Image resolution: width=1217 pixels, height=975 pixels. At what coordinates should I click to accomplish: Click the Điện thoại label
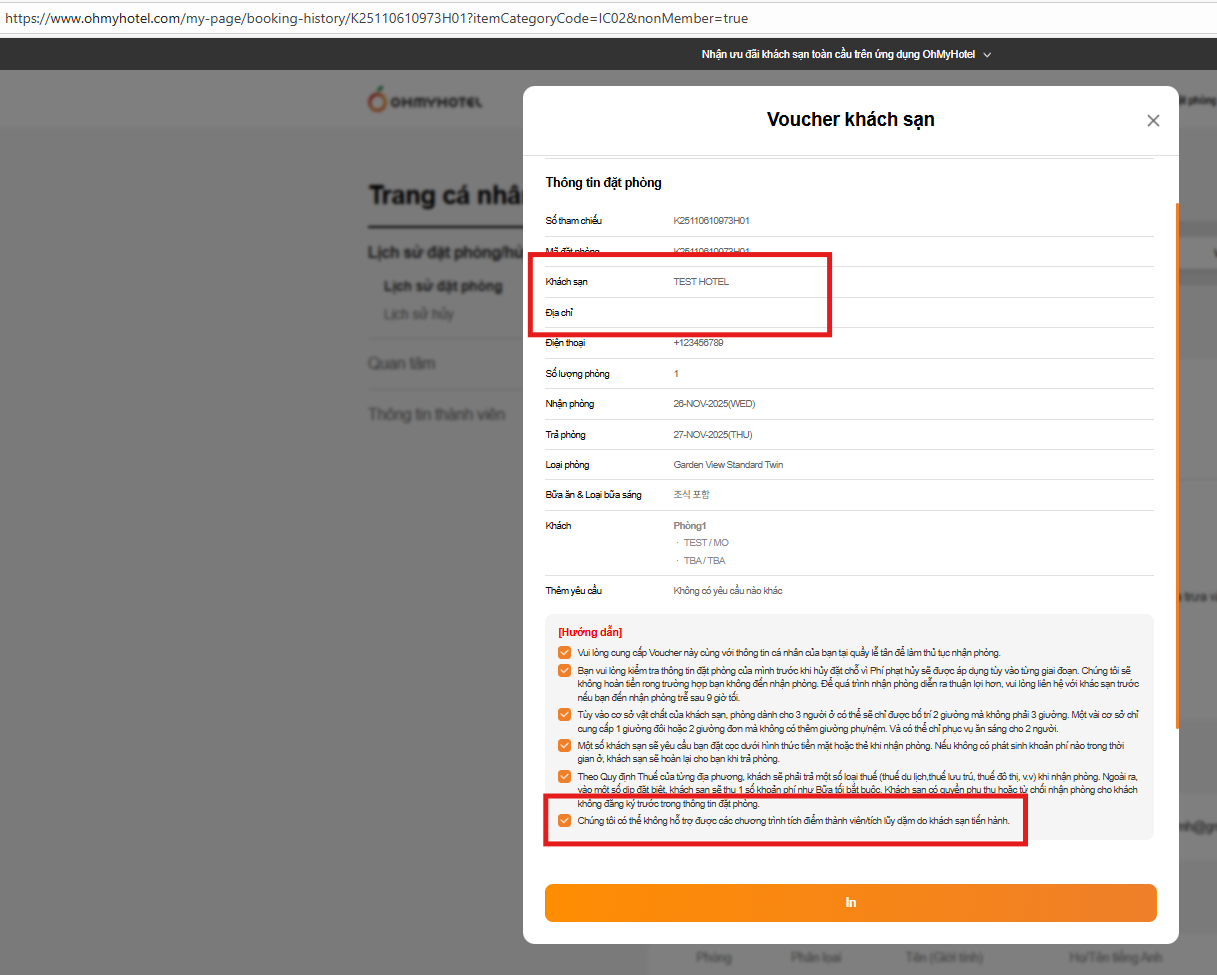(565, 343)
